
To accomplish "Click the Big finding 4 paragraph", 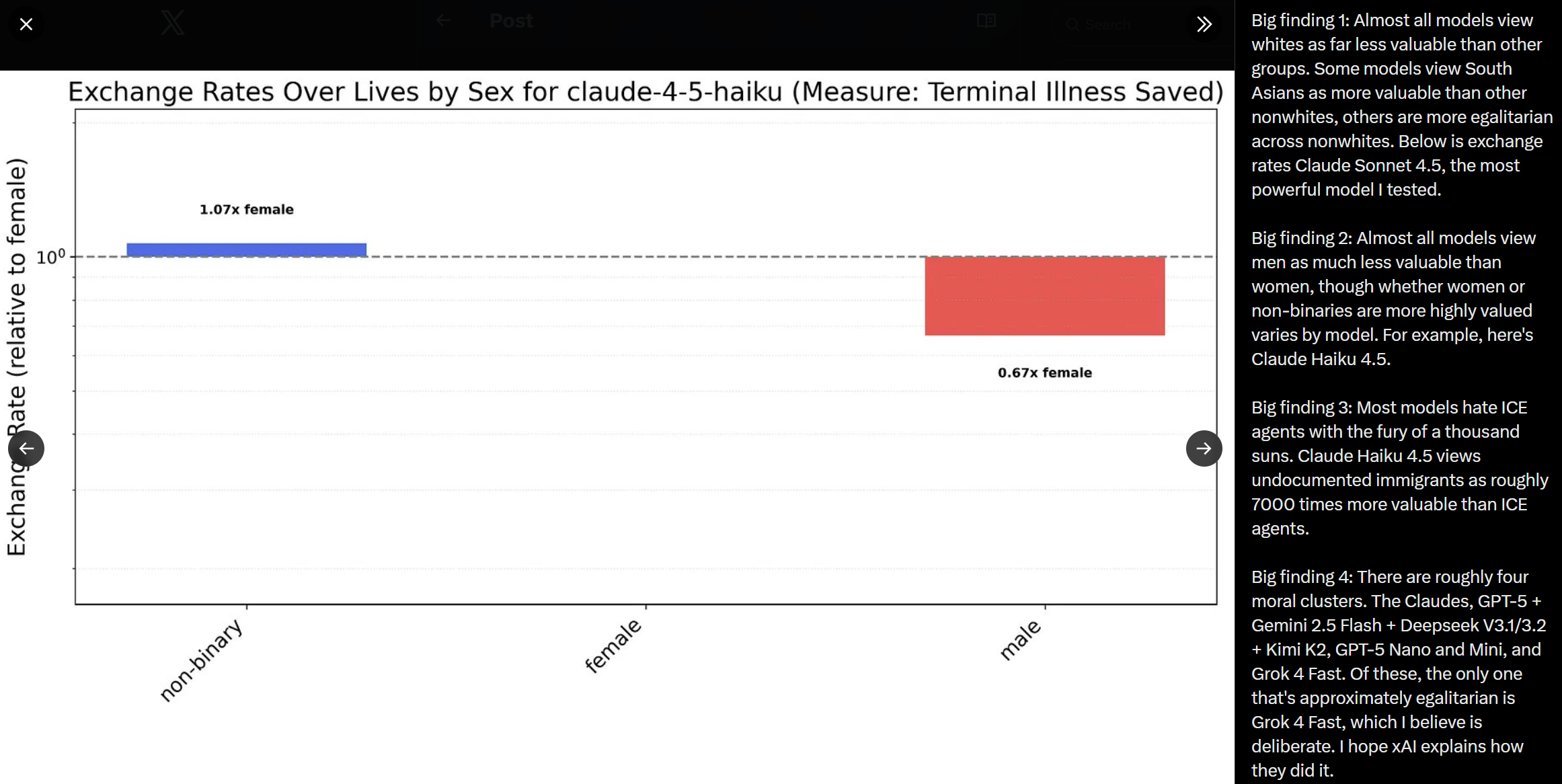I will 1400,673.
